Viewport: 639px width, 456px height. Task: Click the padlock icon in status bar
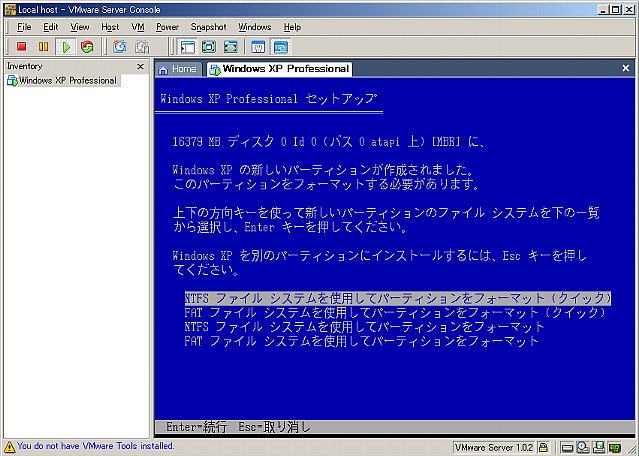click(x=543, y=447)
